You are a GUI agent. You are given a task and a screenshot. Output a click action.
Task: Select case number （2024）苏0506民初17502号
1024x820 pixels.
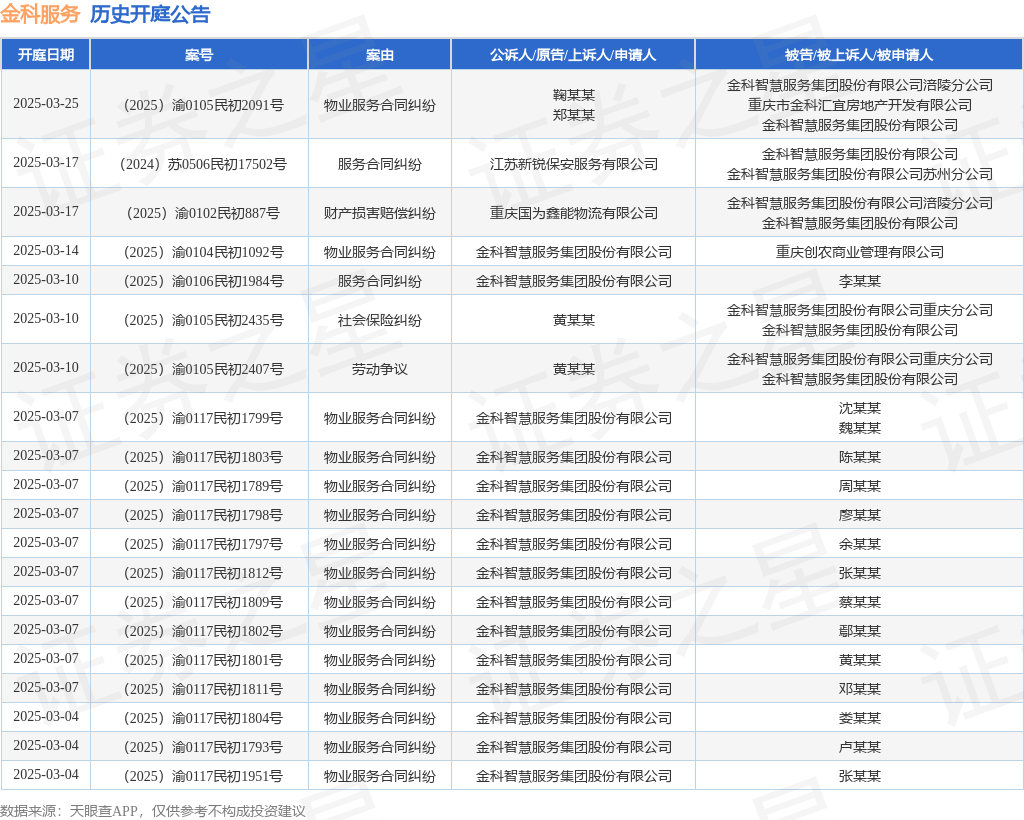coord(199,164)
